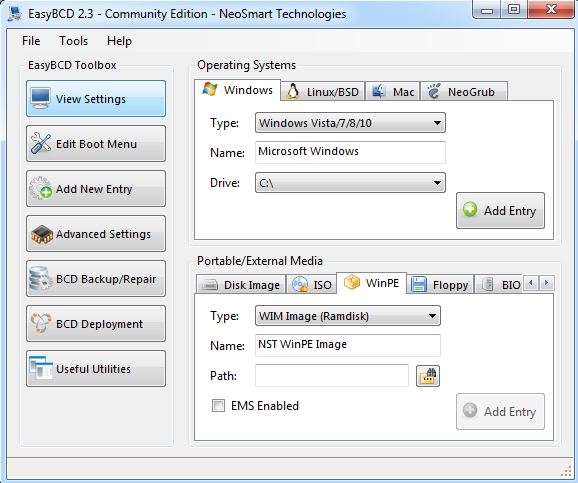Viewport: 578px width, 483px height.
Task: Open View Settings from the toolbox
Action: 96,99
